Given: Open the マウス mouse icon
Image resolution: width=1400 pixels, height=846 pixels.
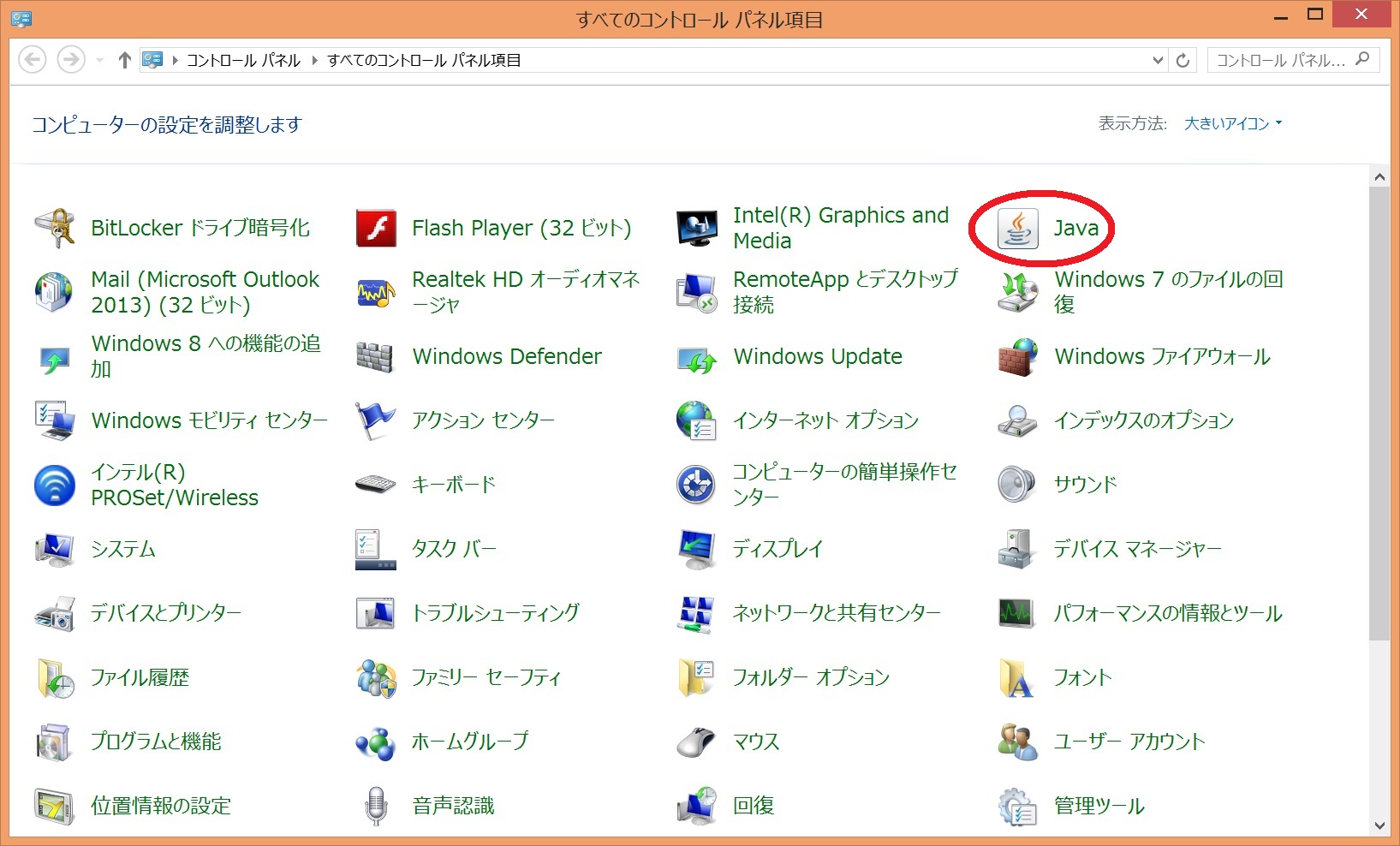Looking at the screenshot, I should coord(697,742).
